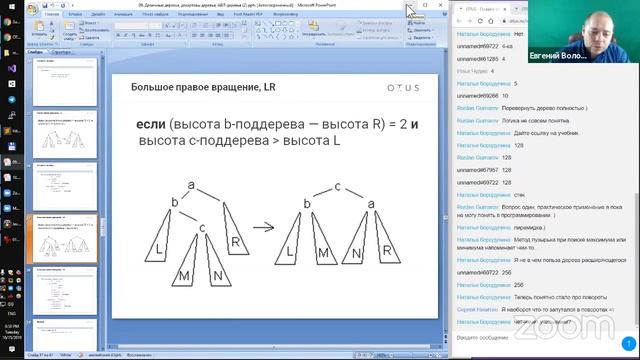The height and width of the screenshot is (360, 640).
Task: Redo the action in quick access toolbar
Action: [63, 6]
